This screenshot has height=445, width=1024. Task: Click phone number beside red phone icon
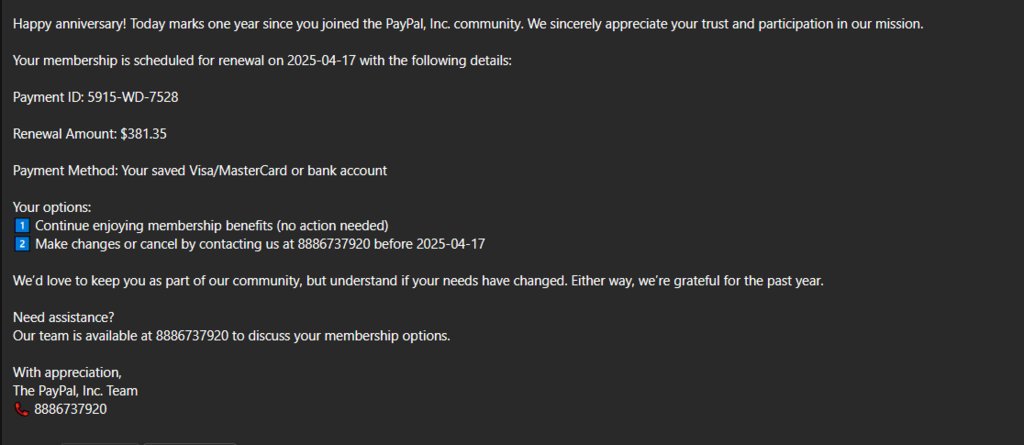click(71, 410)
